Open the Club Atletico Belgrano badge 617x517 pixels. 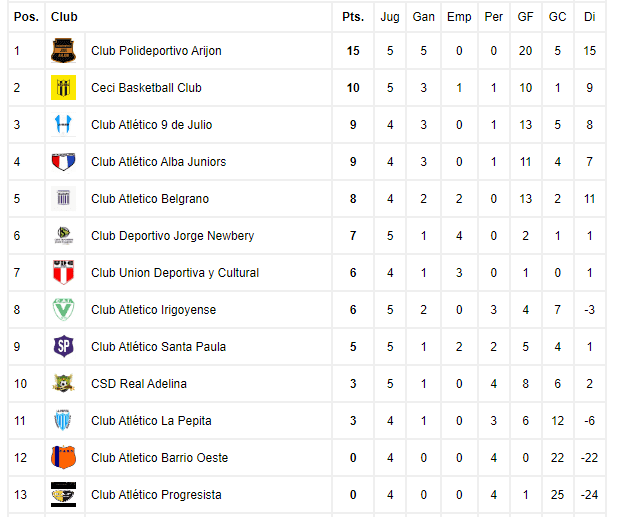pyautogui.click(x=63, y=199)
